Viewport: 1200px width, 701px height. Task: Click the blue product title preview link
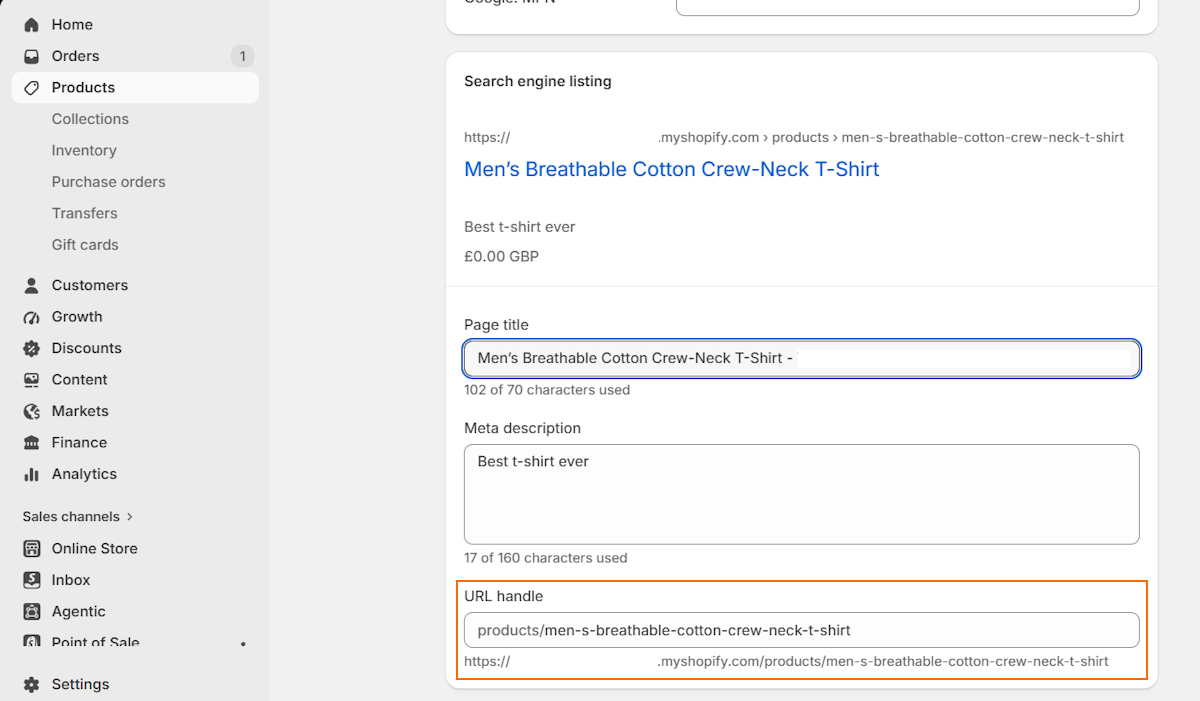coord(672,169)
